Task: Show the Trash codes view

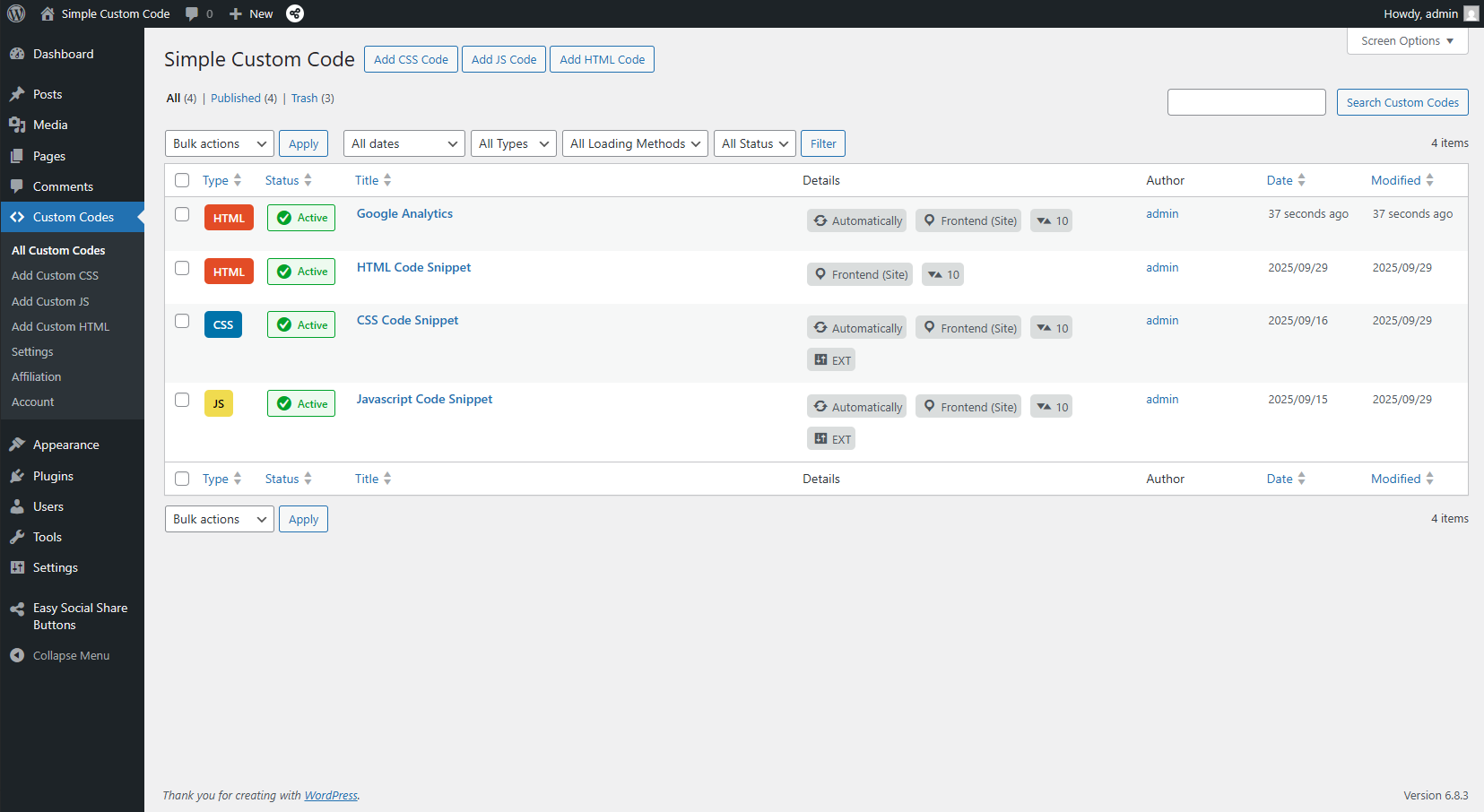Action: click(x=304, y=99)
